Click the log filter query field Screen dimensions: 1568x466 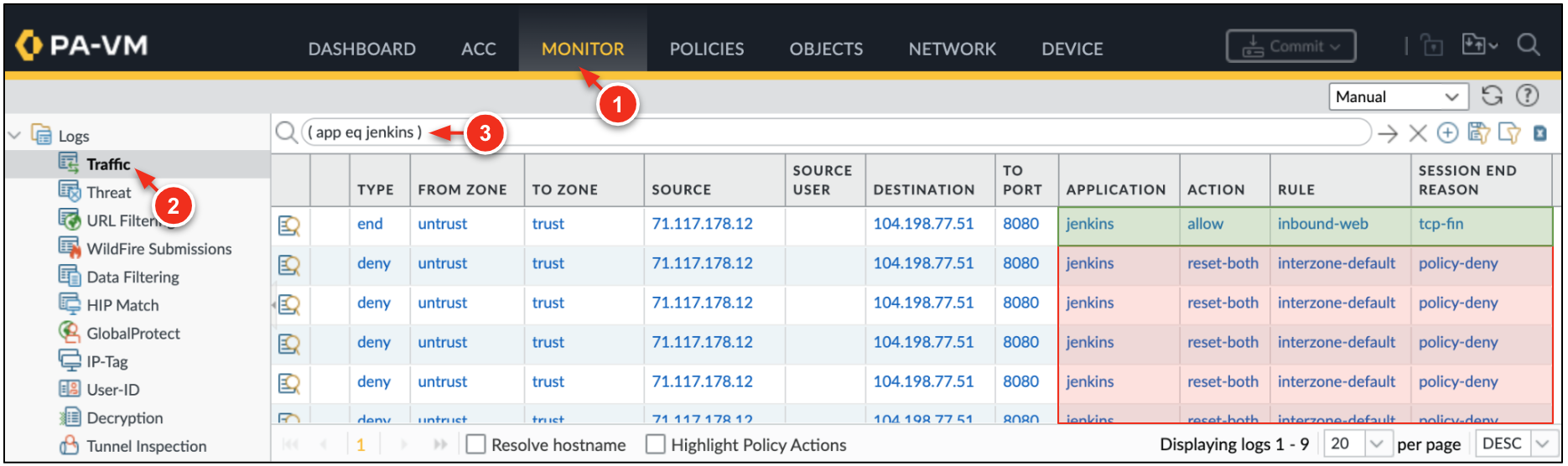(x=839, y=132)
